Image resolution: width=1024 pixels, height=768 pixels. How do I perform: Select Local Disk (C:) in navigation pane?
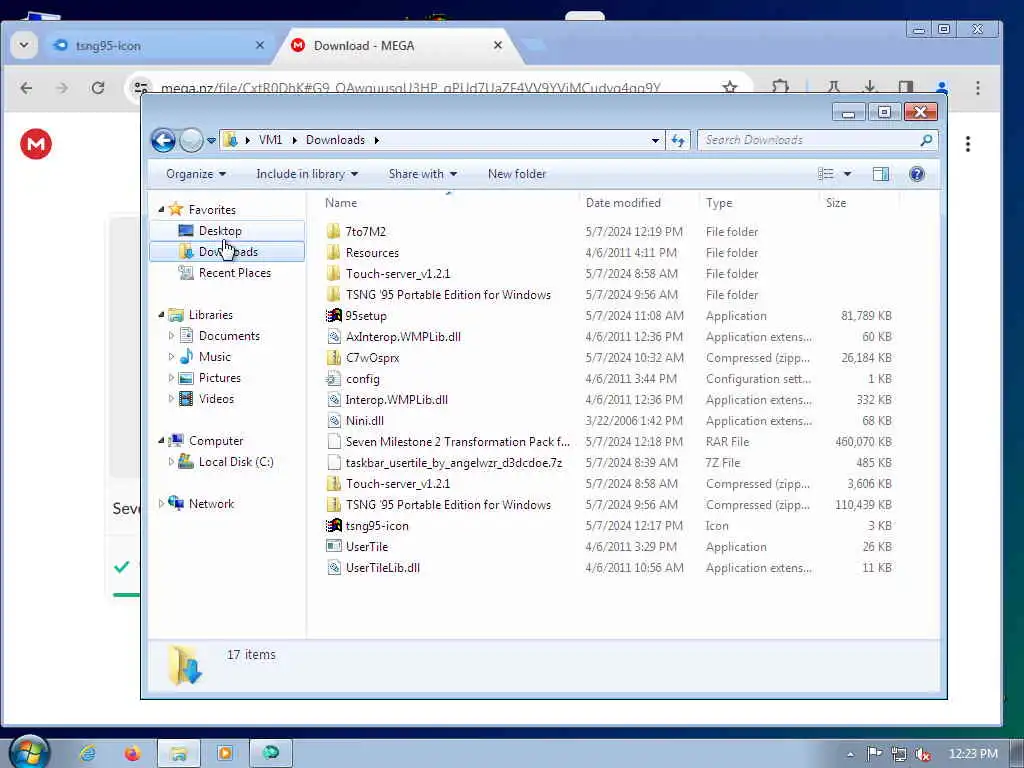[x=226, y=462]
